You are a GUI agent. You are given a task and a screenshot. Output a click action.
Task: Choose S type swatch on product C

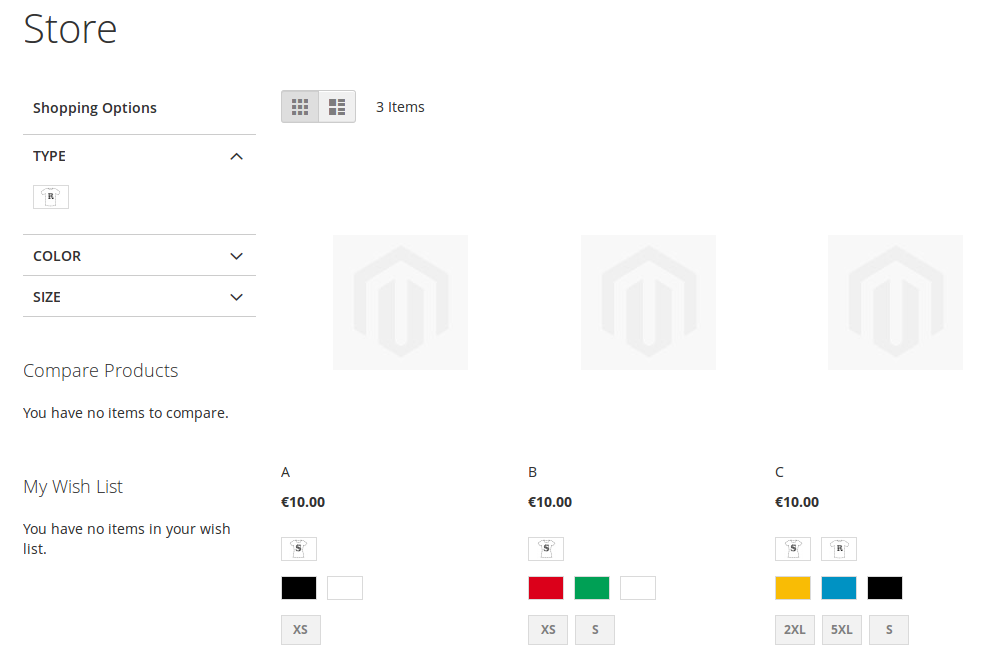point(793,549)
